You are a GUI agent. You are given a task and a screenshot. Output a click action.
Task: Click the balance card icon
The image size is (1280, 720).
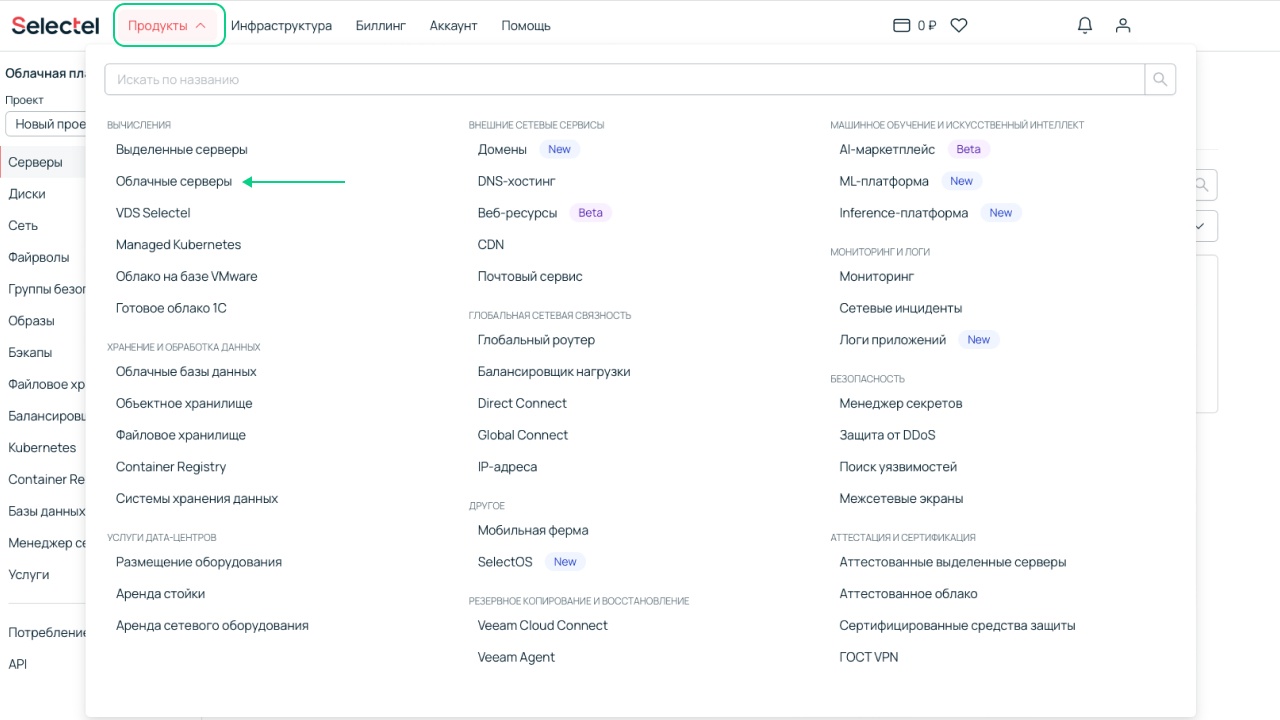click(901, 26)
